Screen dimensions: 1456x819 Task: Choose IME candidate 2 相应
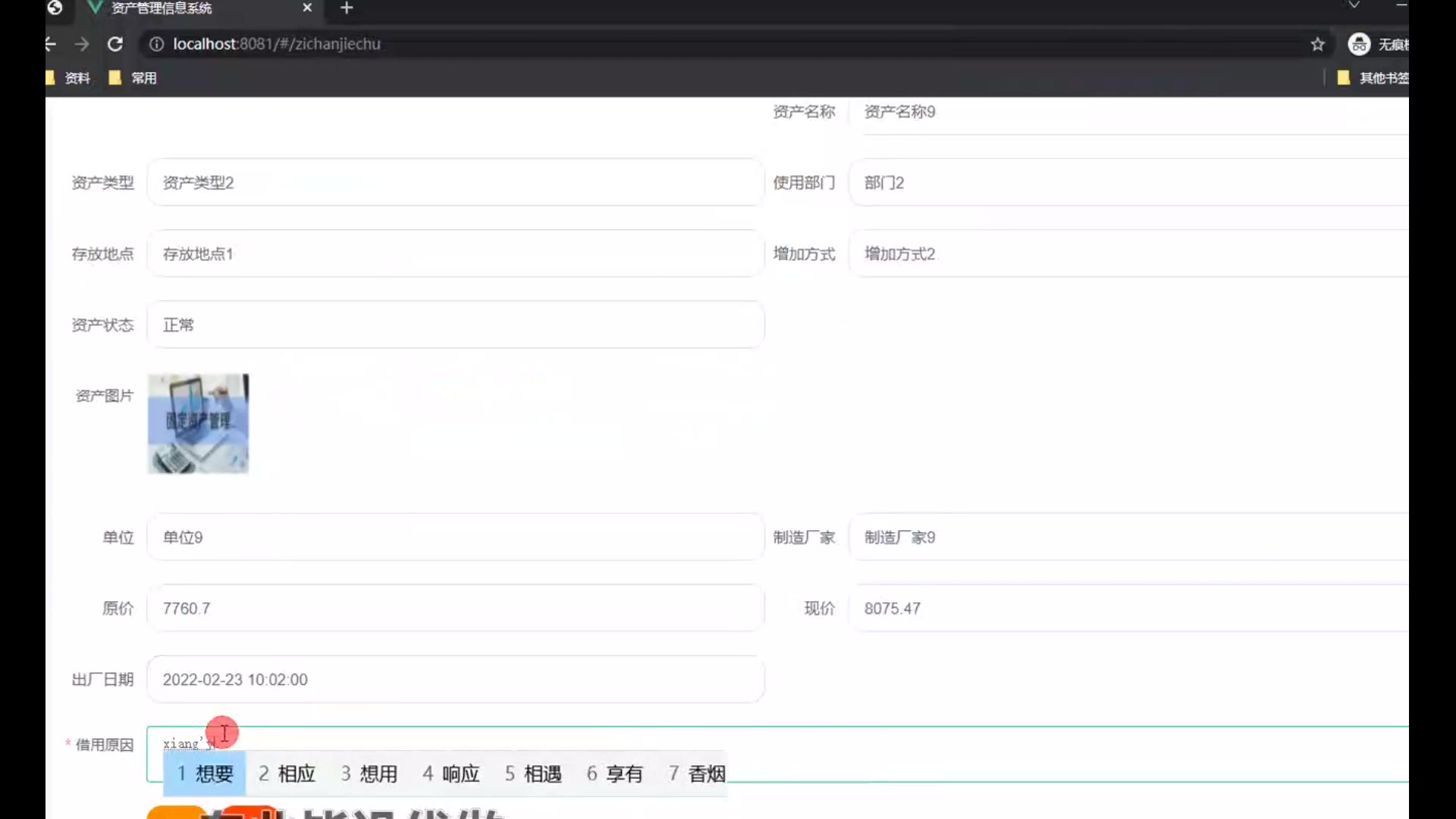287,773
